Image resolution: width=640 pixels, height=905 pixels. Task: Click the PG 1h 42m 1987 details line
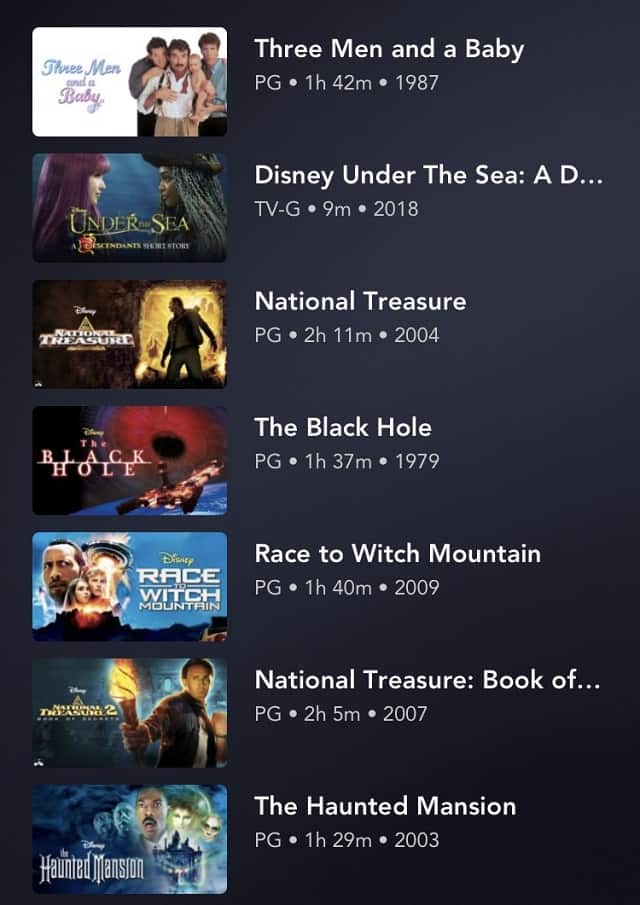[346, 83]
